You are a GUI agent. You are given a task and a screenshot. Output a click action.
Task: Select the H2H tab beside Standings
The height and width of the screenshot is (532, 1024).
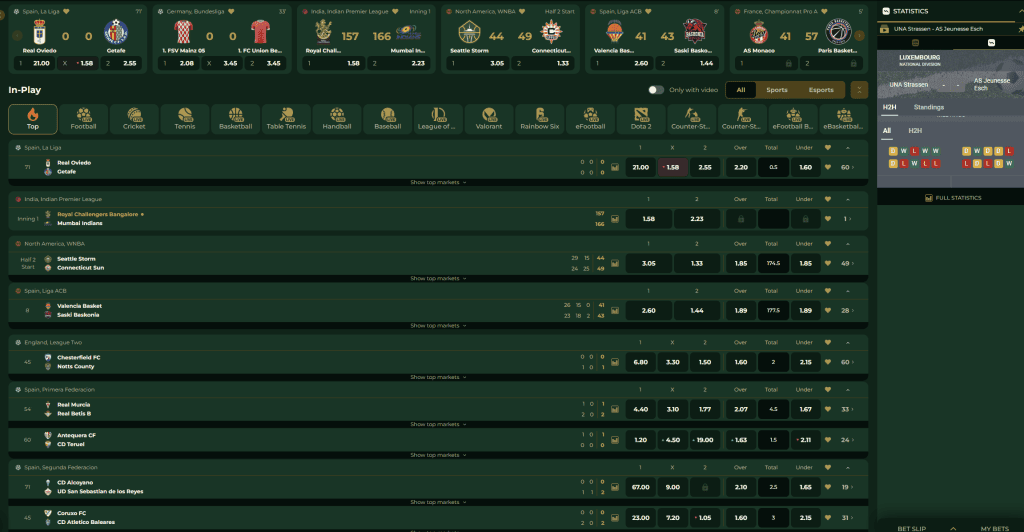[889, 107]
